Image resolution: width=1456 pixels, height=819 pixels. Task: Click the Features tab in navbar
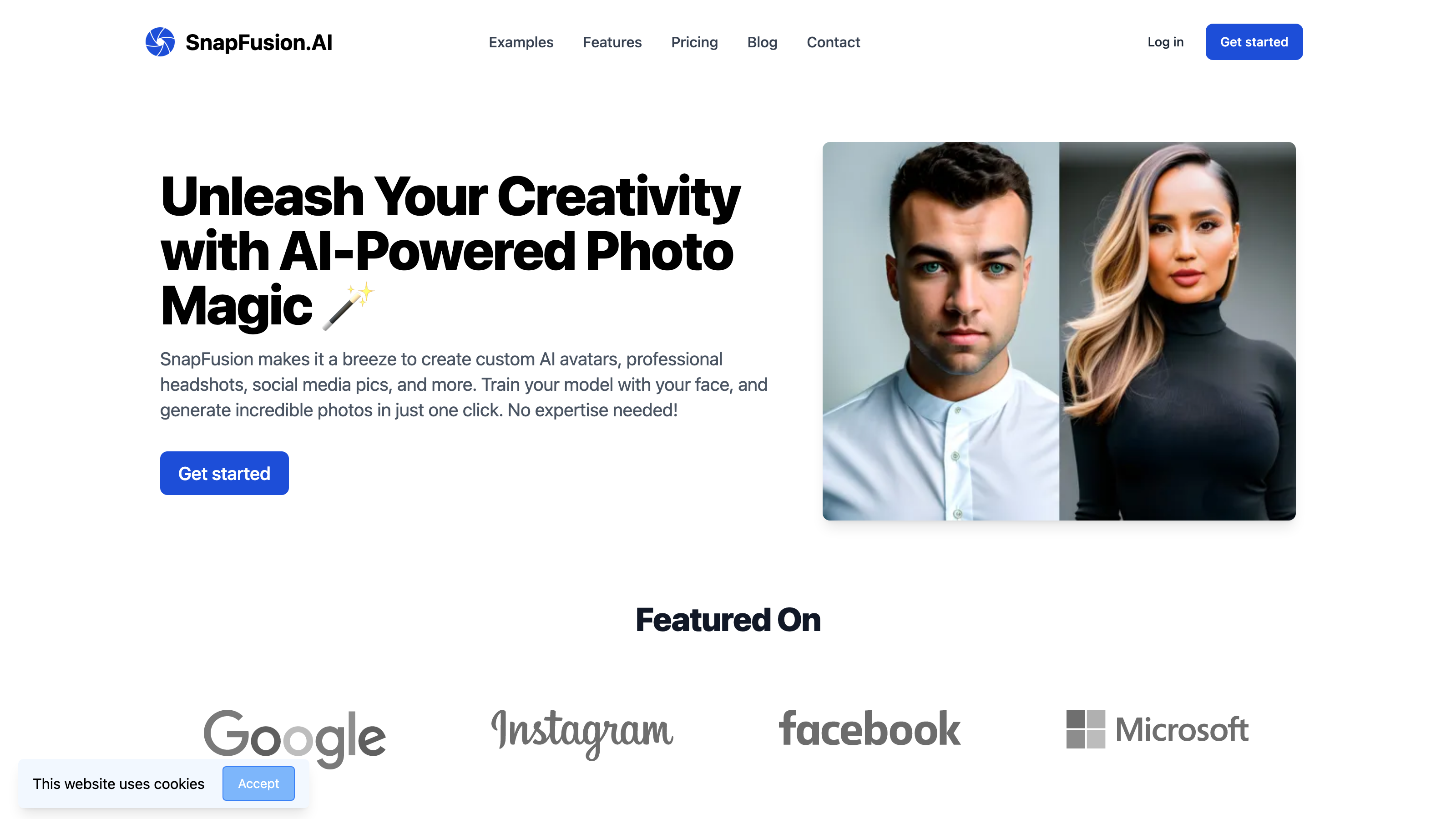[612, 42]
